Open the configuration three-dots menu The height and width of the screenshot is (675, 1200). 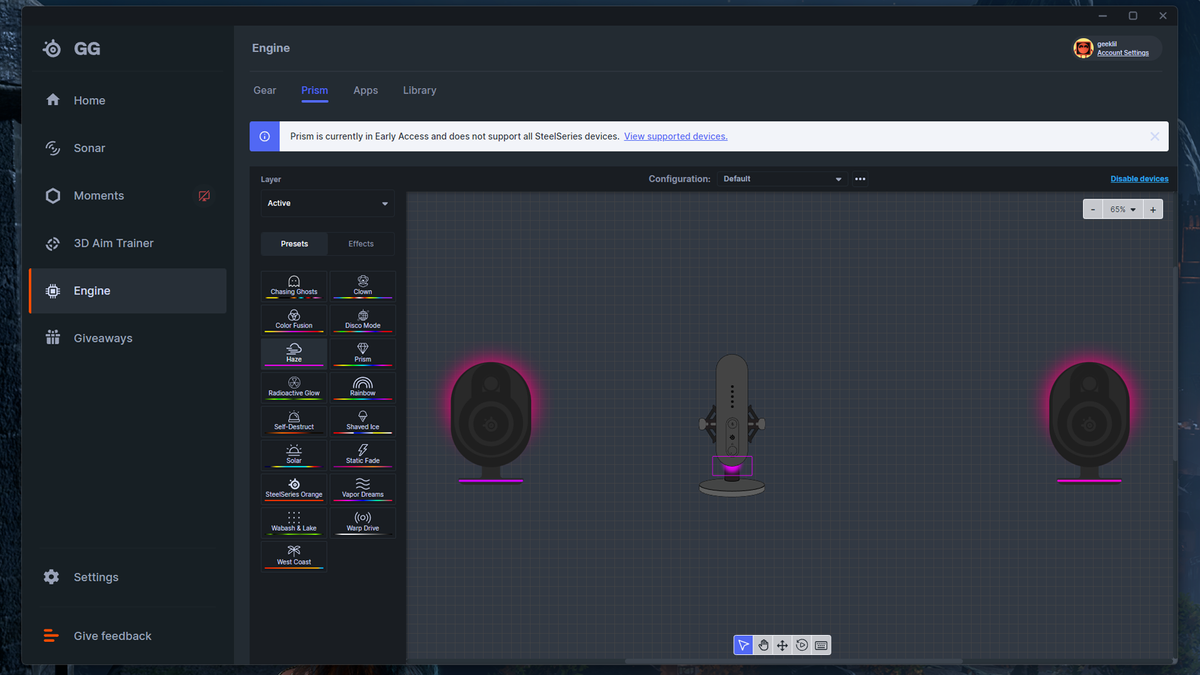860,179
